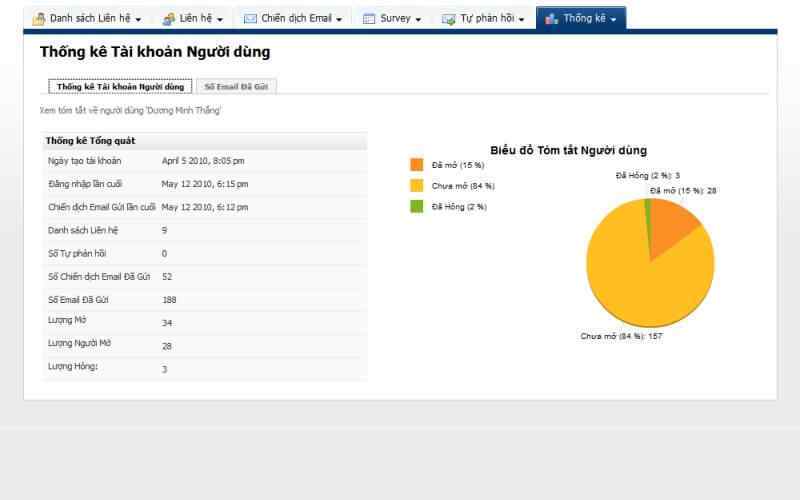Viewport: 800px width, 500px height.
Task: Click the Survey menu icon
Action: pos(369,19)
